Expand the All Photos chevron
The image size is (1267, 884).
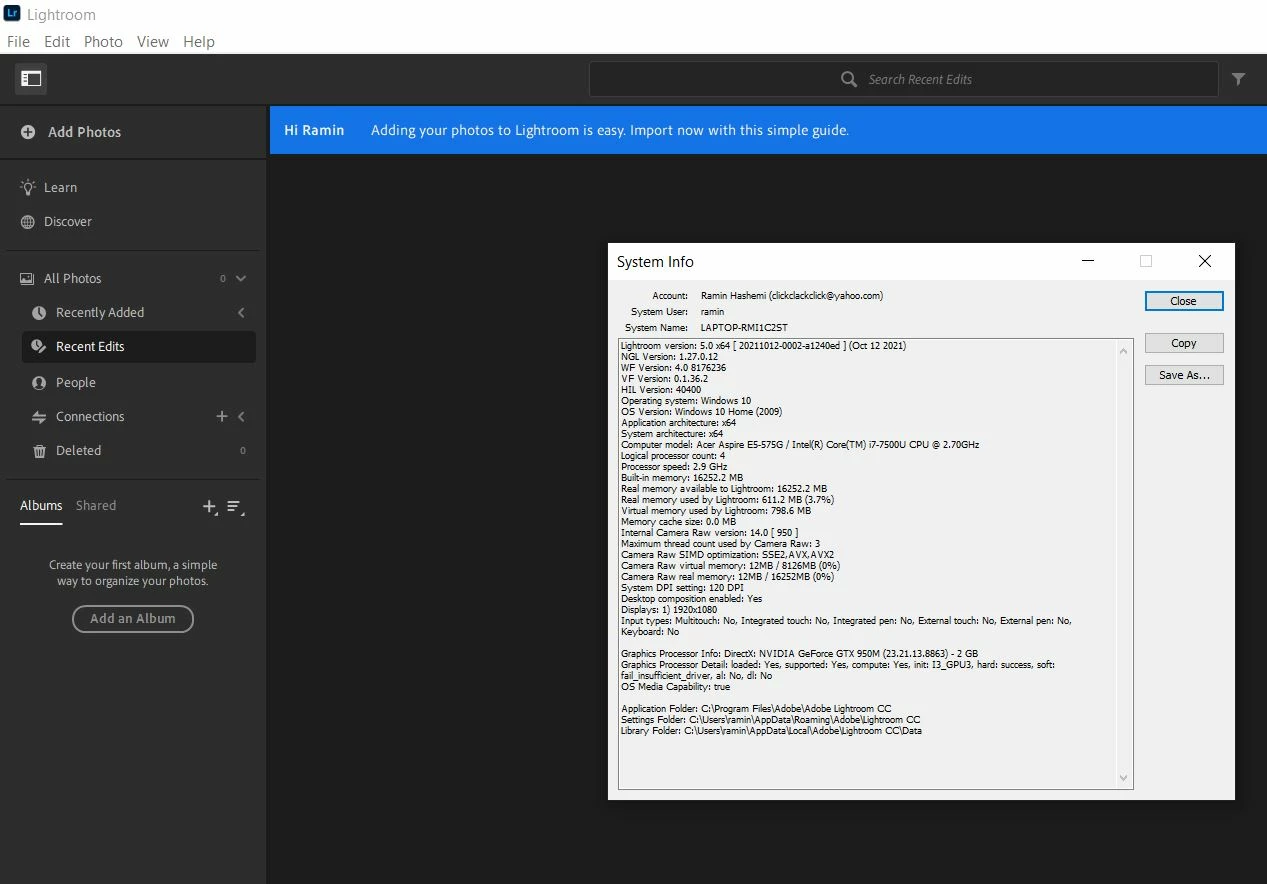(241, 279)
